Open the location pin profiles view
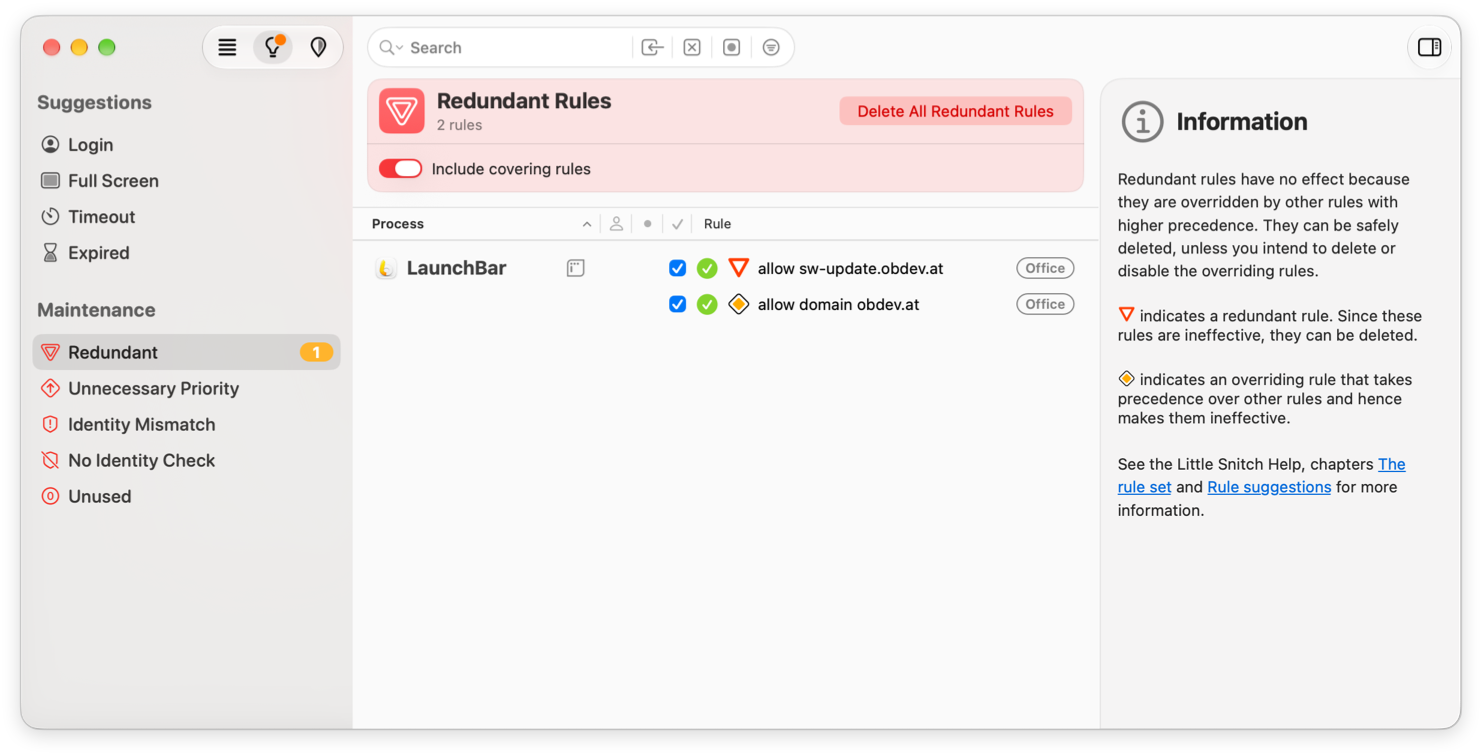 tap(318, 47)
